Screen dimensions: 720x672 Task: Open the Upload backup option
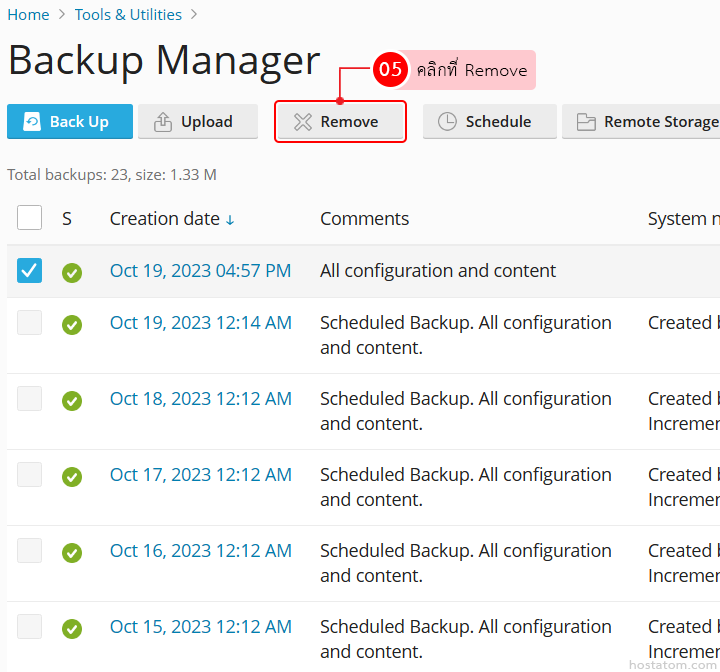(x=197, y=122)
